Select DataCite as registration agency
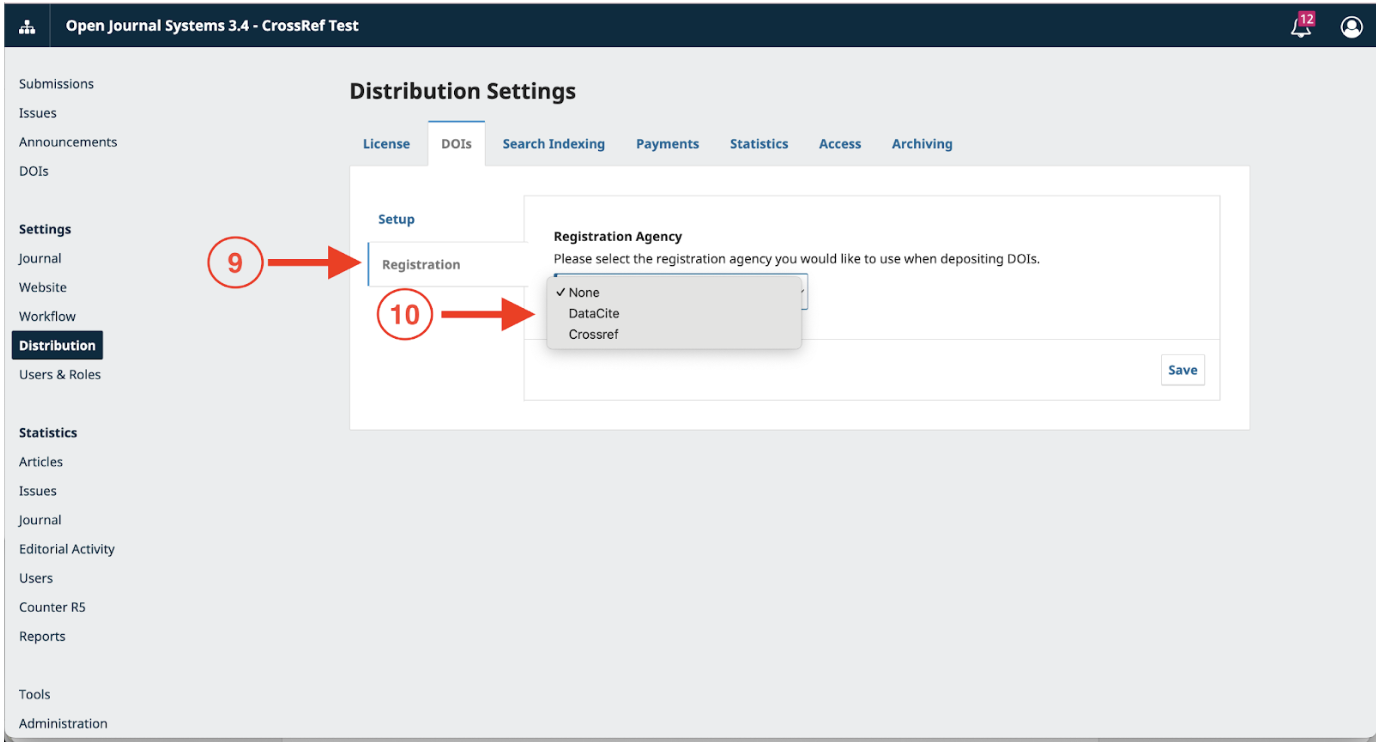Image resolution: width=1378 pixels, height=742 pixels. click(x=592, y=313)
